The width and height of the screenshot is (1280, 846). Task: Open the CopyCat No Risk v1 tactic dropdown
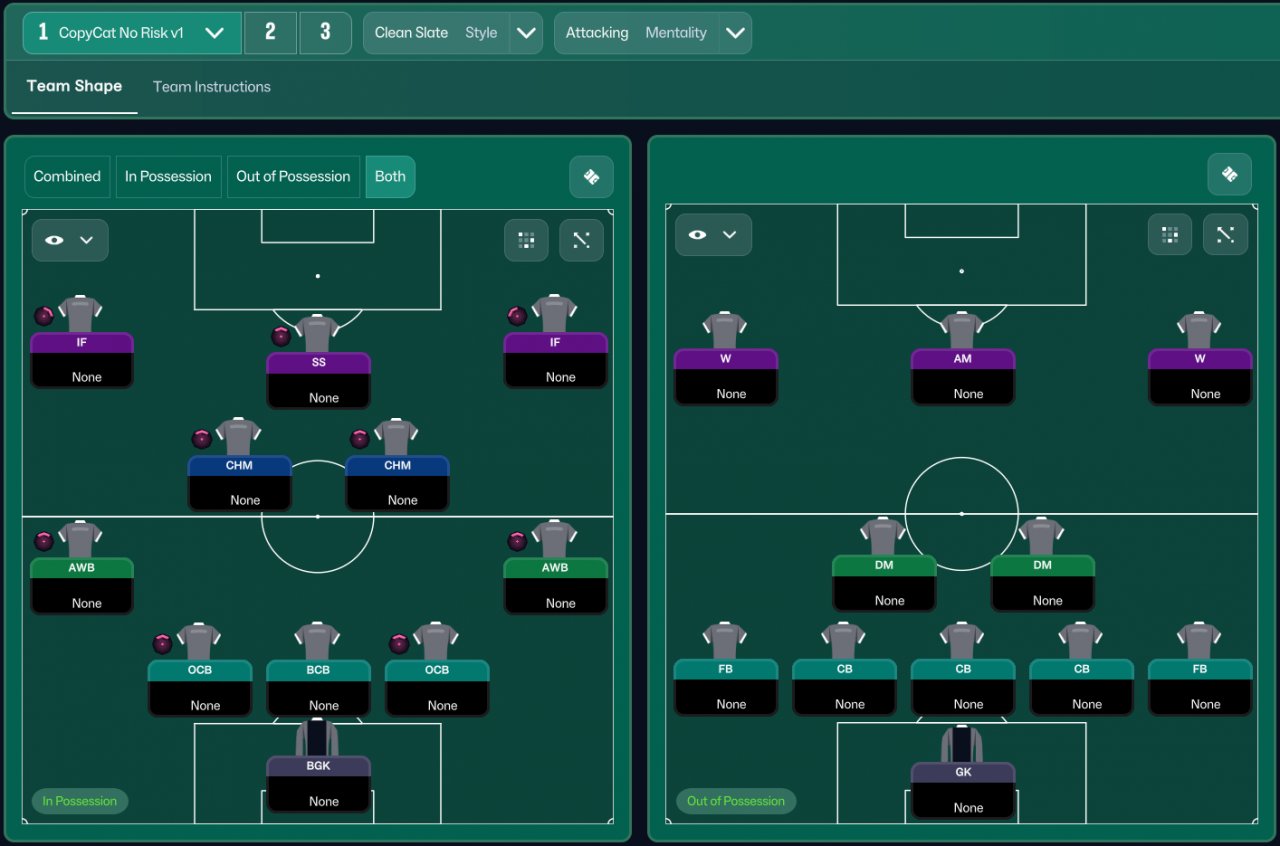click(132, 33)
